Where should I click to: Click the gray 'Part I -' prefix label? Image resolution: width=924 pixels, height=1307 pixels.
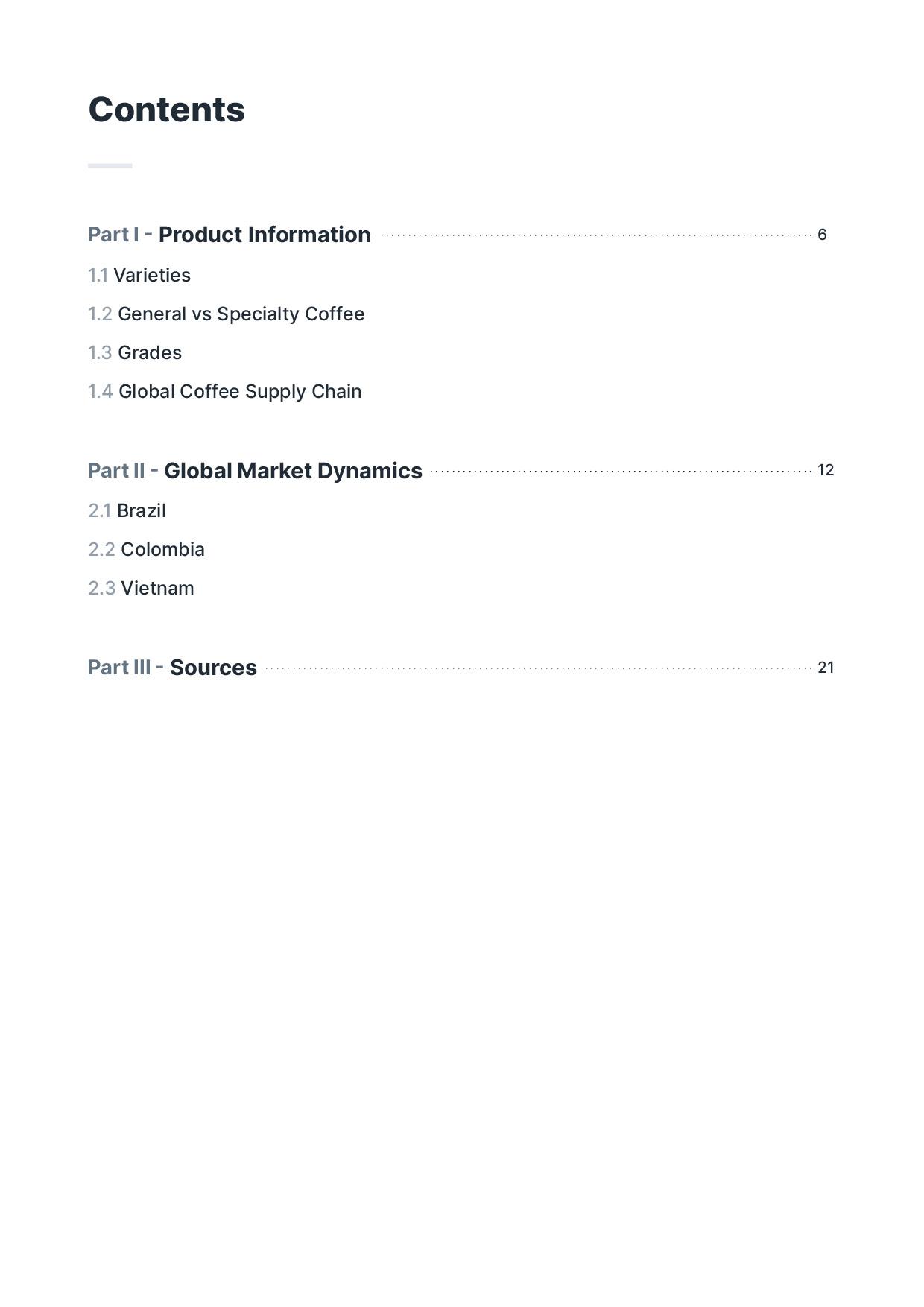(x=119, y=235)
